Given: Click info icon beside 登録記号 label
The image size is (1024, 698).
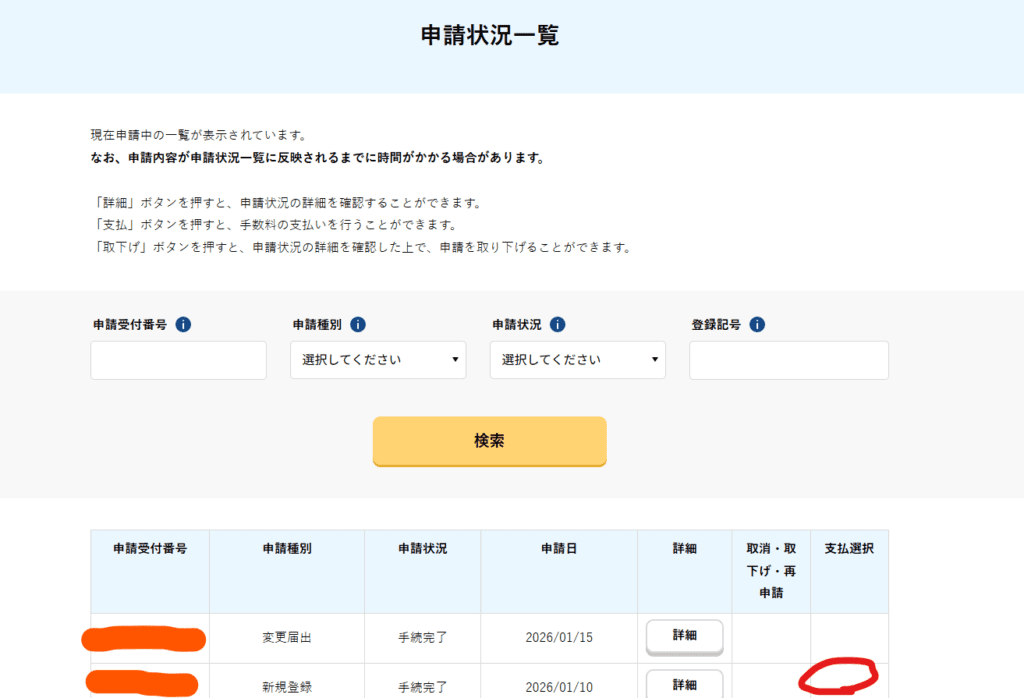Looking at the screenshot, I should tap(757, 325).
